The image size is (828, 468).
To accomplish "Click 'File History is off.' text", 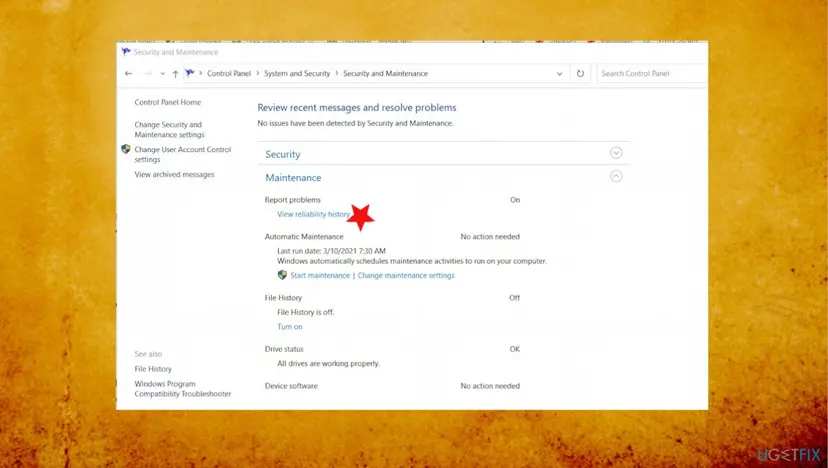I will click(x=305, y=312).
